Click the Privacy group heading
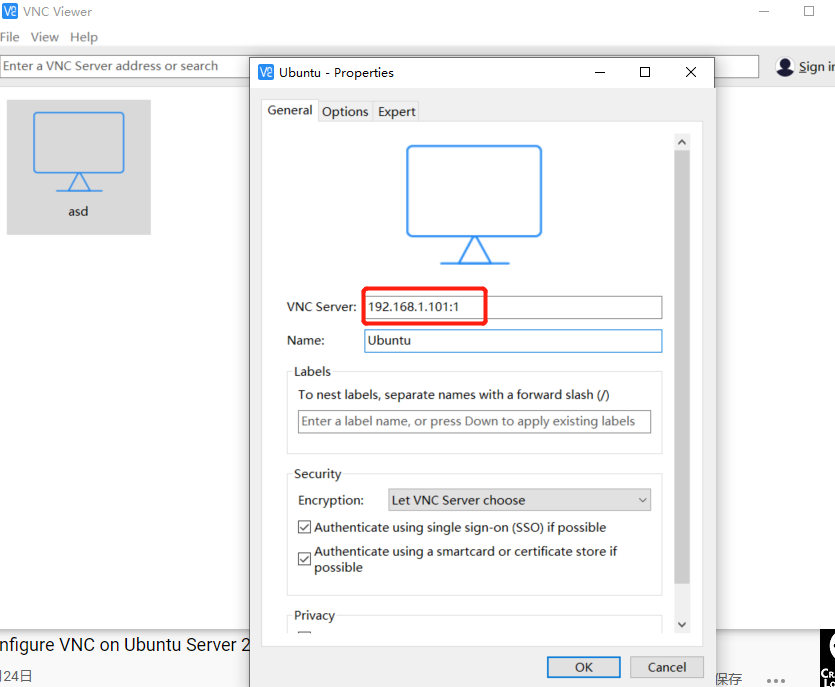The height and width of the screenshot is (687, 835). [314, 615]
